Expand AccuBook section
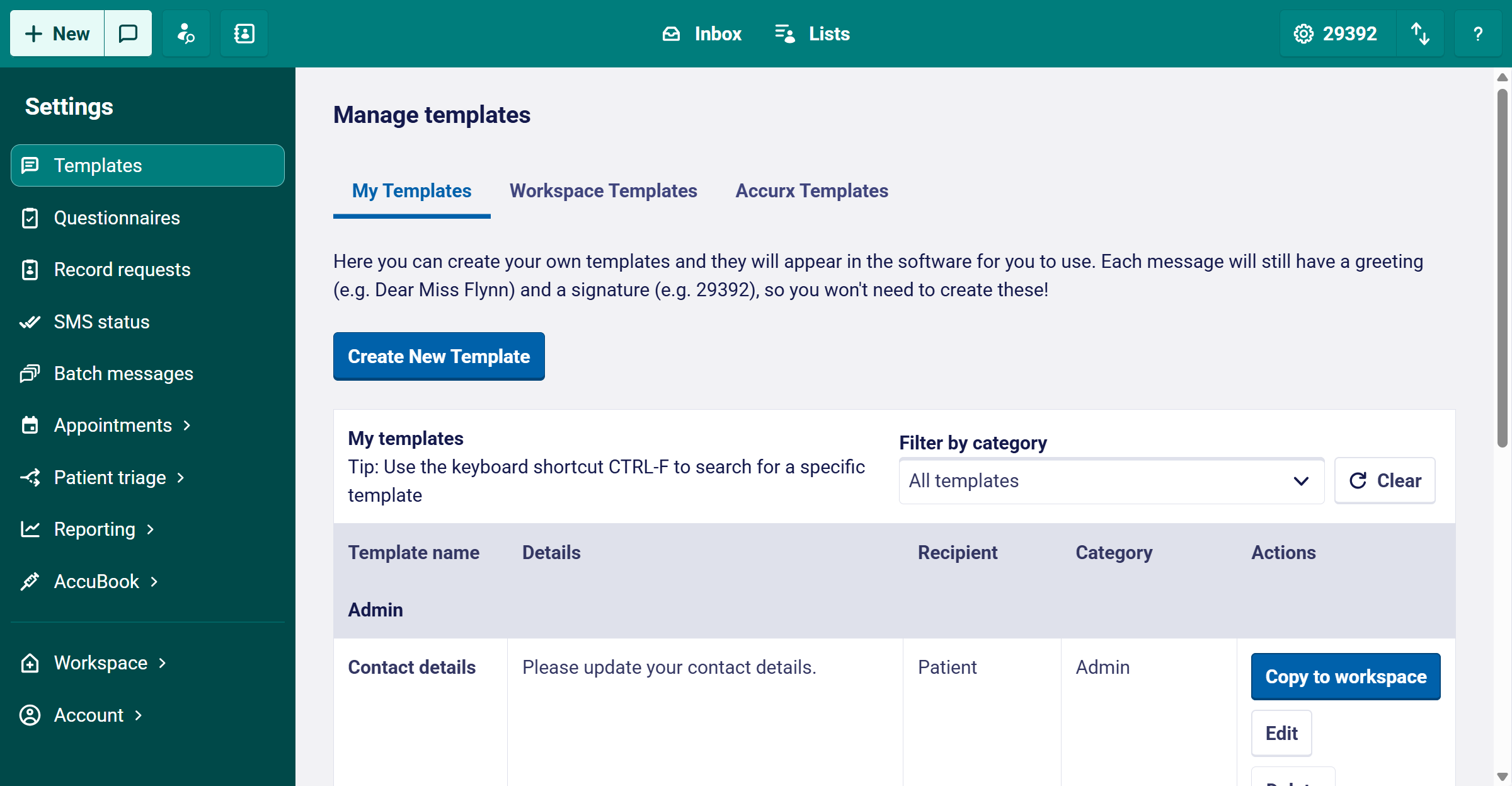Screen dimensions: 1512x786 tap(147, 581)
